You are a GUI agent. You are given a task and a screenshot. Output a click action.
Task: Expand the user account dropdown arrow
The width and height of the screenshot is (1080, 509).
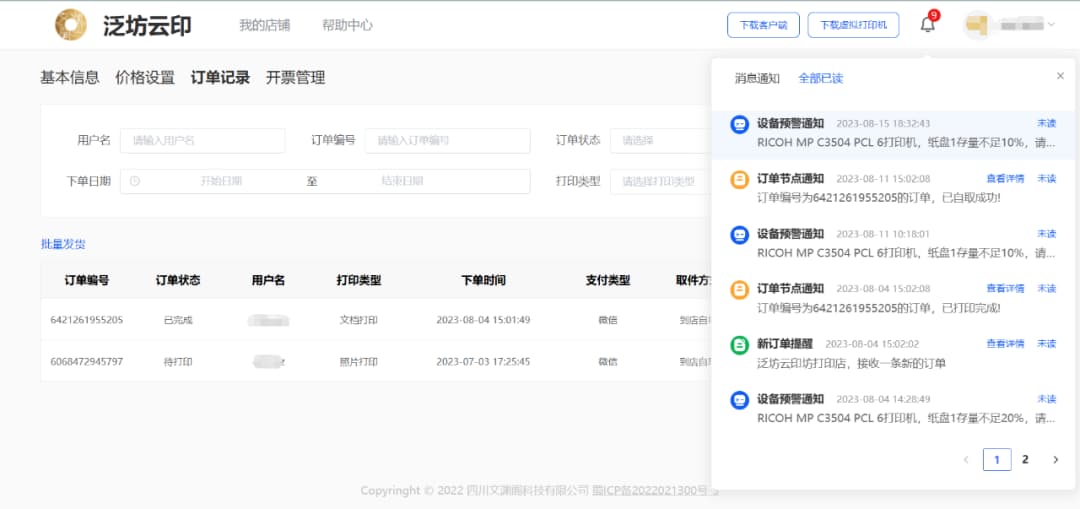click(1051, 25)
